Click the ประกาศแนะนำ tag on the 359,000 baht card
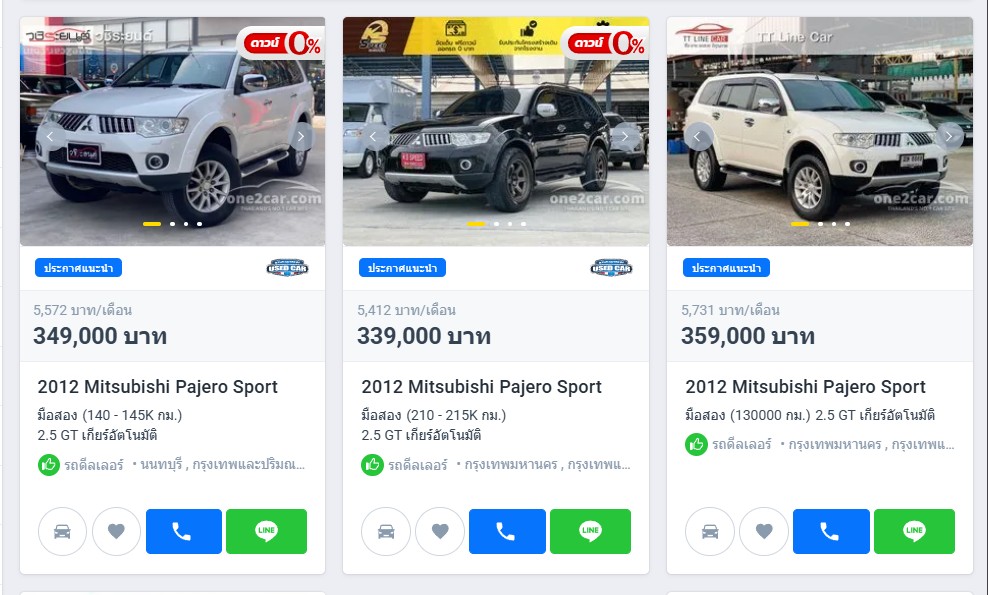Viewport: 988px width, 595px height. (x=726, y=268)
